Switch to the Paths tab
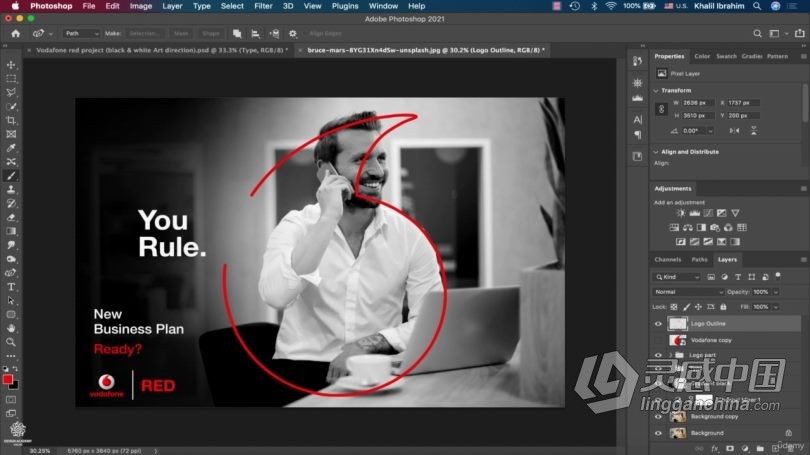The height and width of the screenshot is (455, 810). tap(699, 260)
